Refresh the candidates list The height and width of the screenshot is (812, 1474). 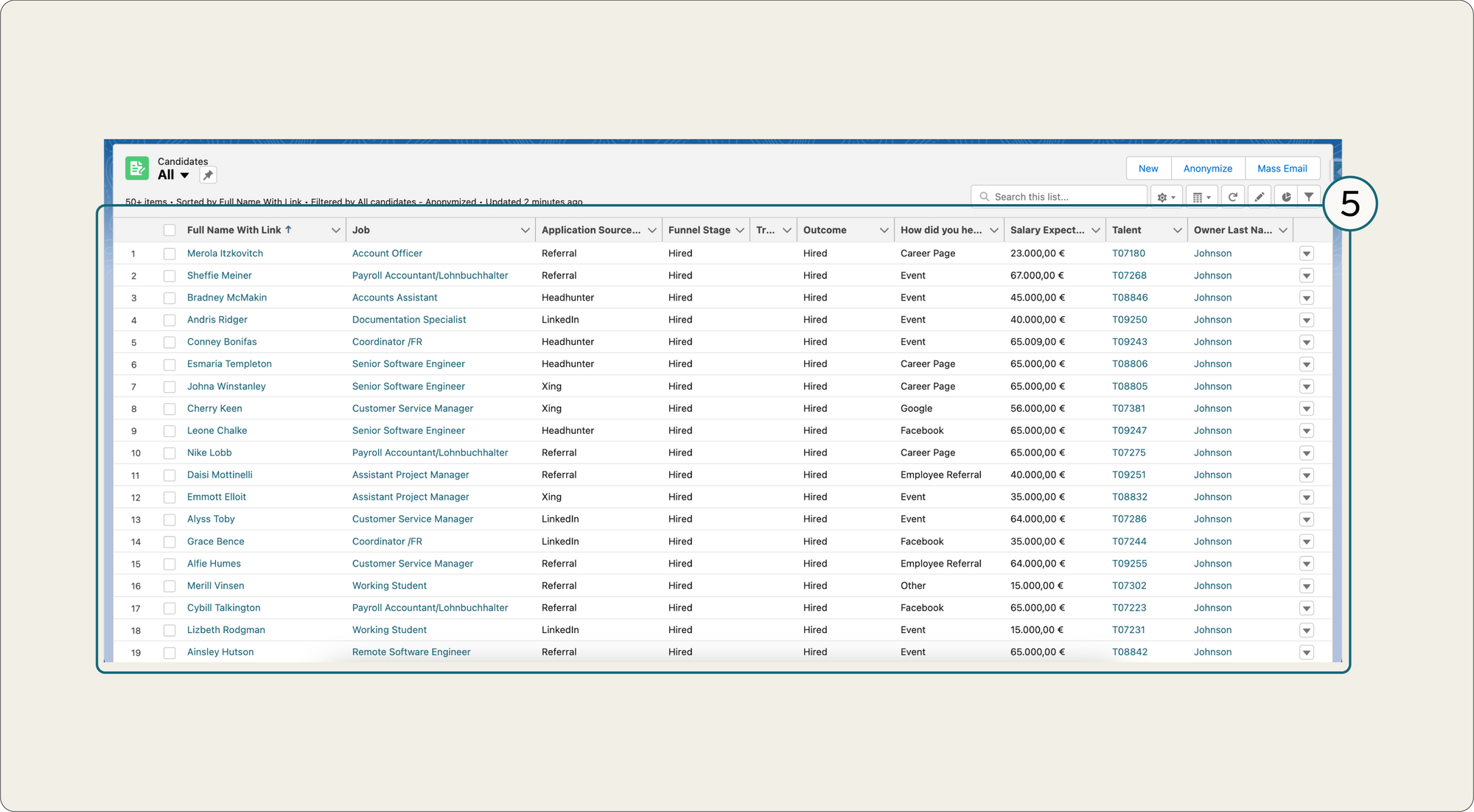tap(1232, 196)
